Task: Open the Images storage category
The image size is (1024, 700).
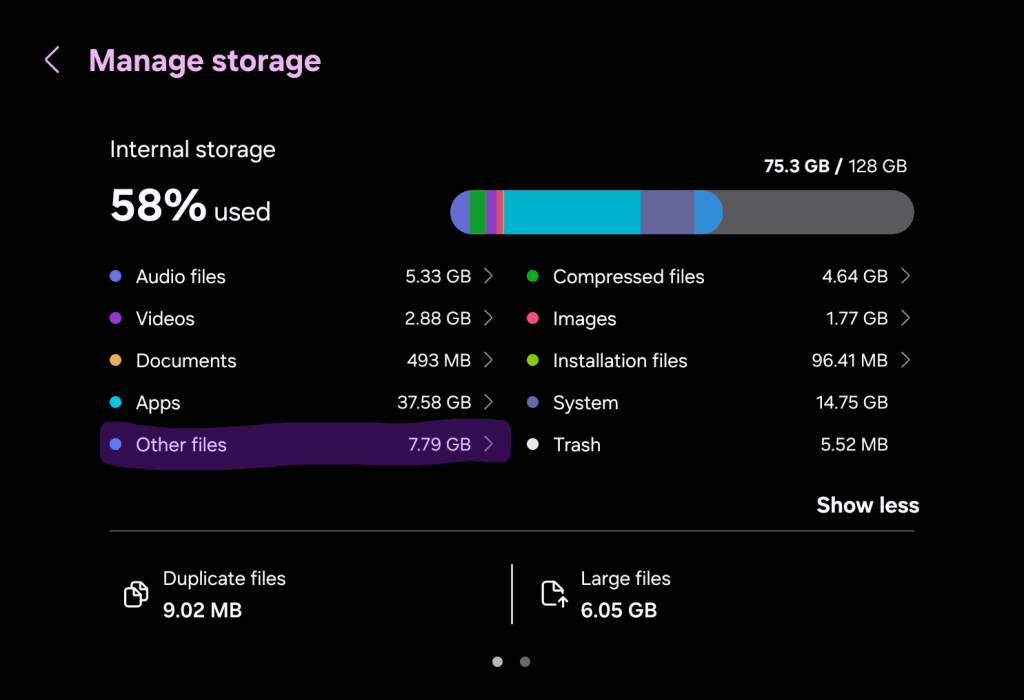Action: [584, 319]
